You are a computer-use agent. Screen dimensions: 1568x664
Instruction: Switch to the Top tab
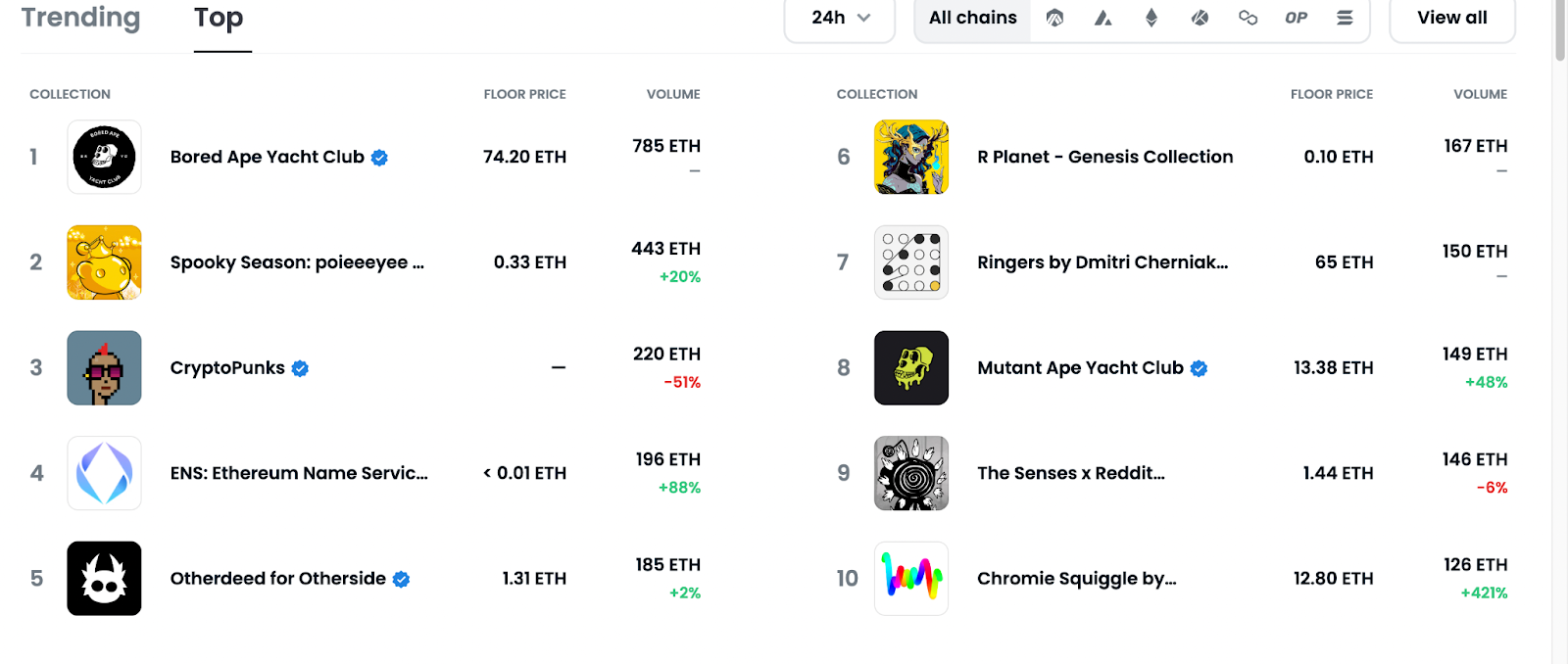pos(219,18)
